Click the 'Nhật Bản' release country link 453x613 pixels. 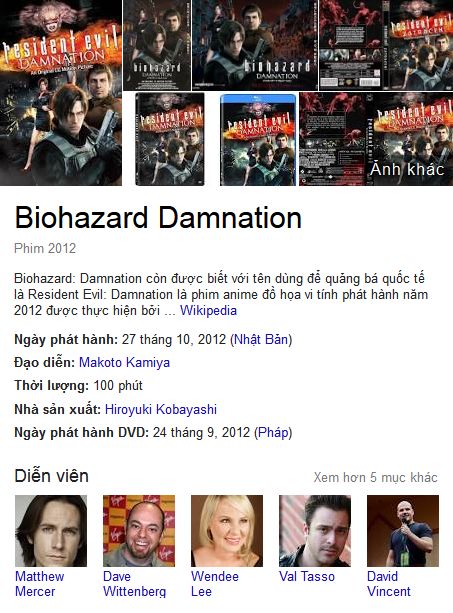click(261, 339)
